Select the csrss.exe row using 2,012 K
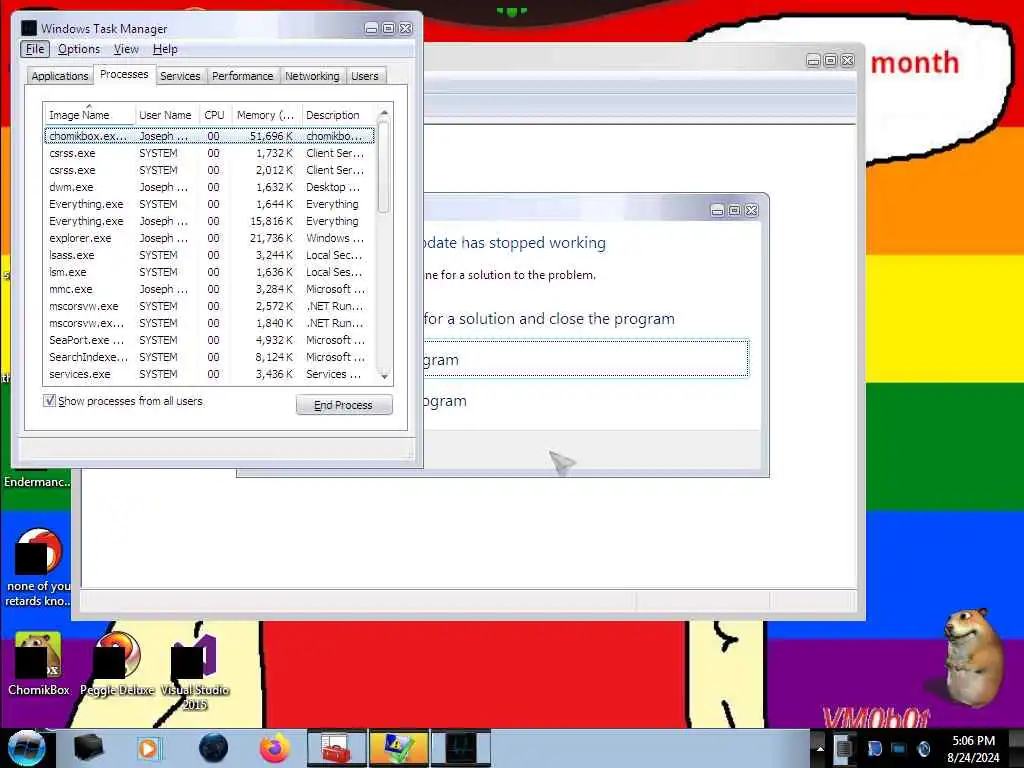This screenshot has width=1024, height=768. (x=209, y=170)
